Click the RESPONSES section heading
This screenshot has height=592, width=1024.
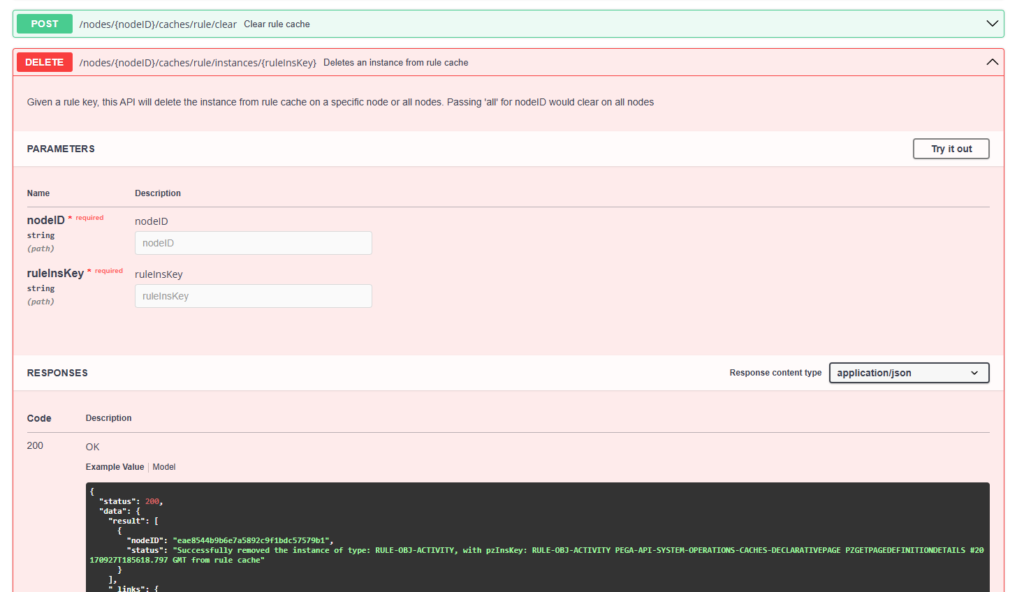tap(57, 373)
